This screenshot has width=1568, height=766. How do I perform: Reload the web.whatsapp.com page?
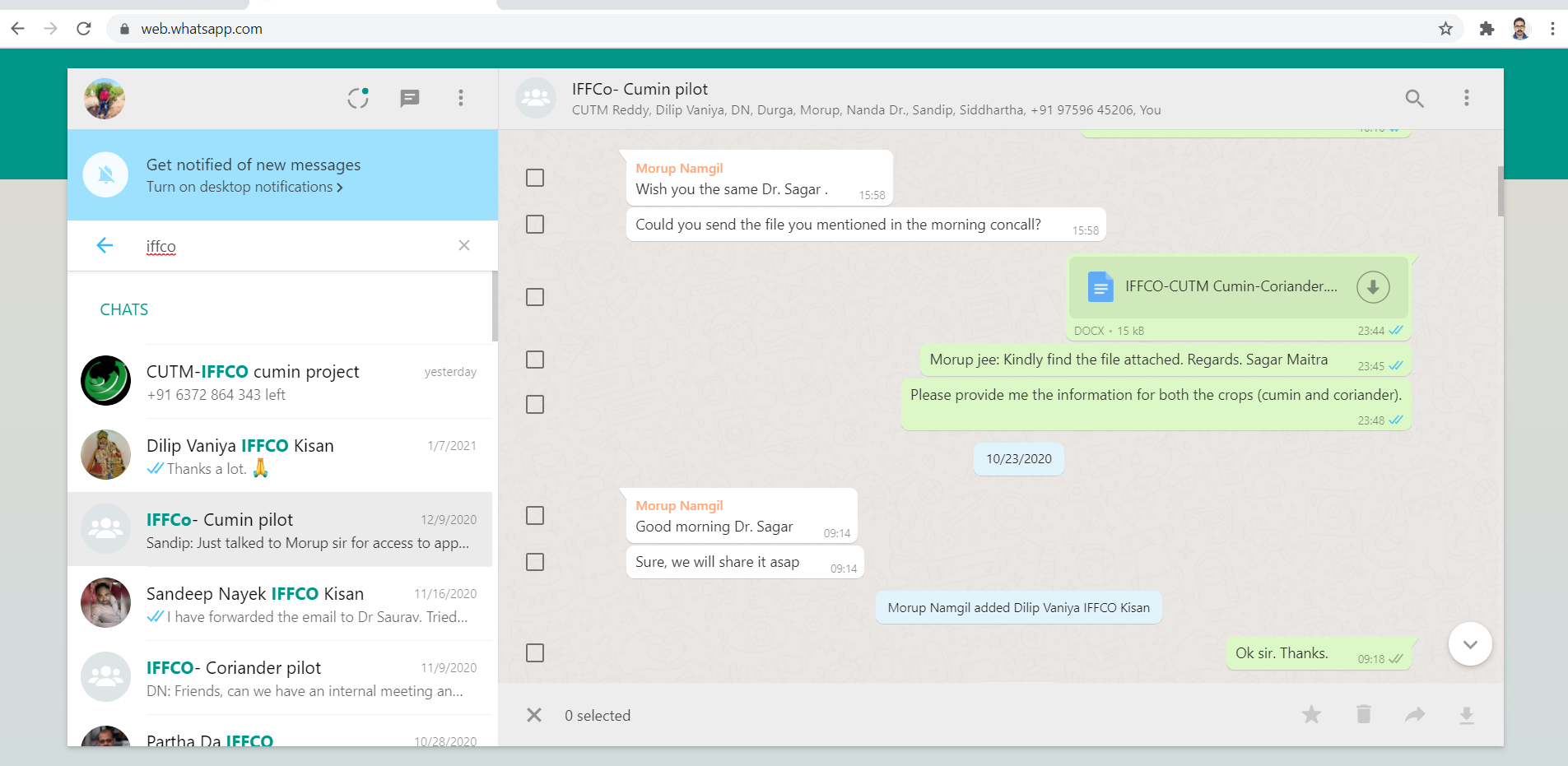(84, 29)
